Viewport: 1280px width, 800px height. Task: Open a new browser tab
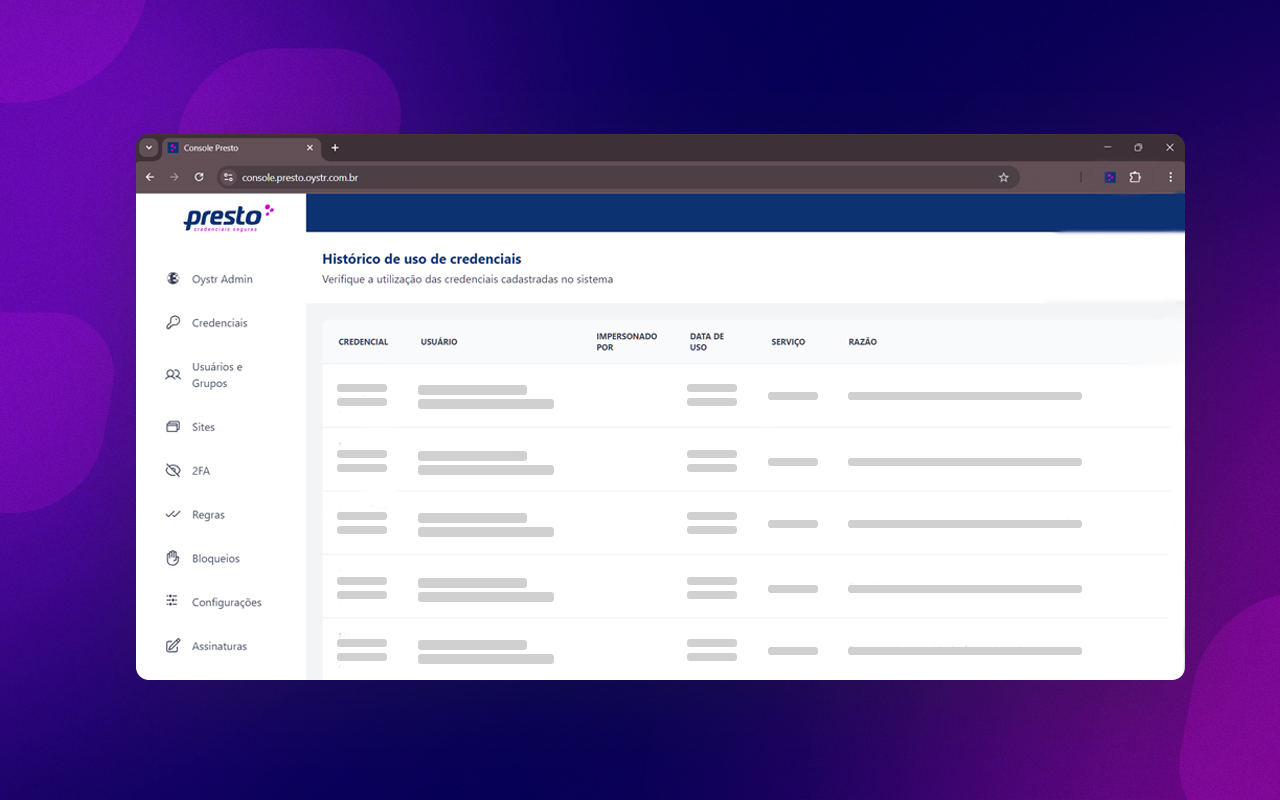[x=335, y=148]
